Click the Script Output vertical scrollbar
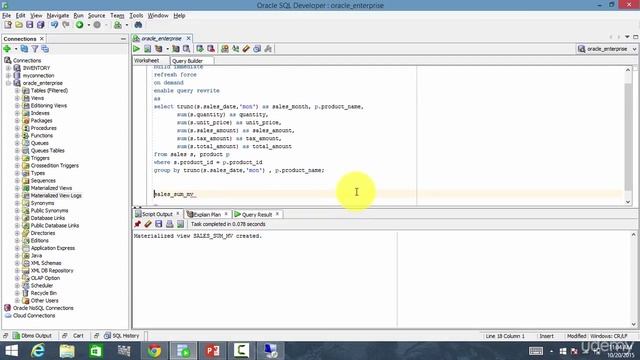 coord(633,280)
